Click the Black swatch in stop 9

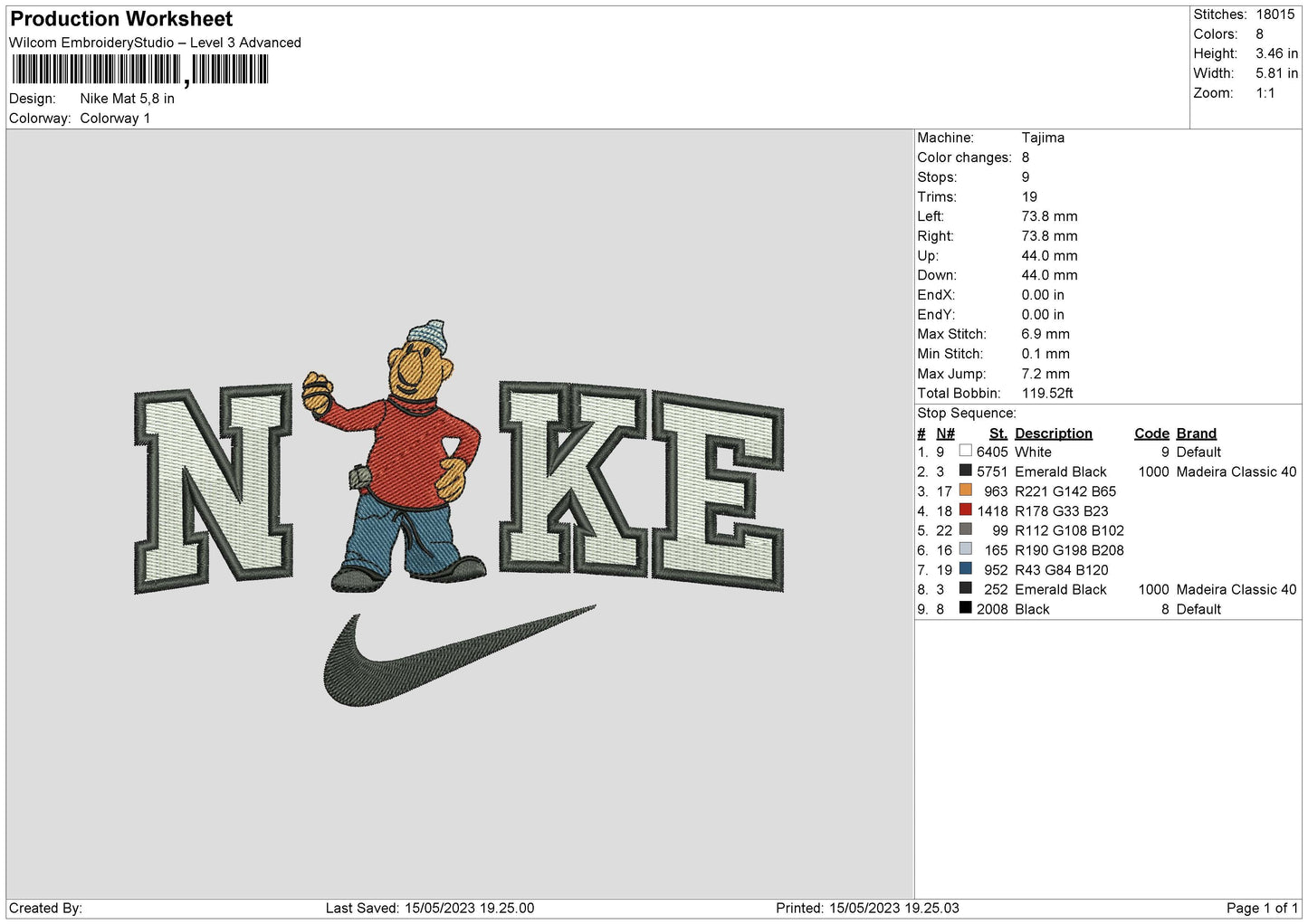pos(965,608)
